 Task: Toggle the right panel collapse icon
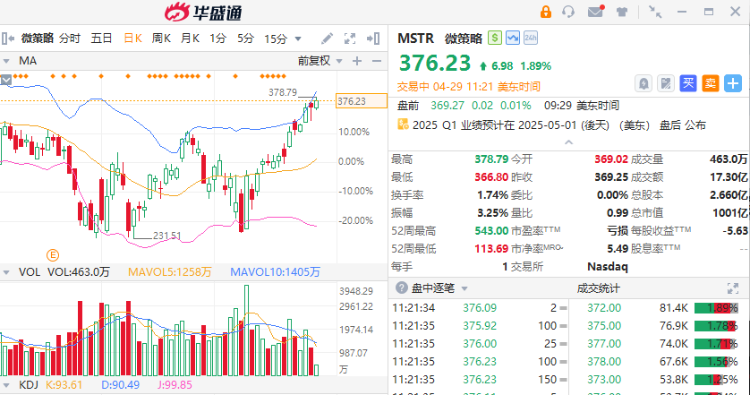point(373,38)
